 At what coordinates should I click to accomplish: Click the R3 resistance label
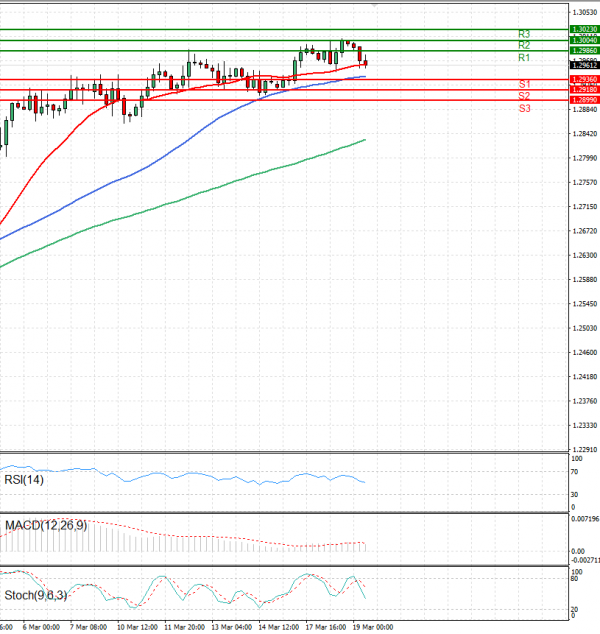[524, 34]
